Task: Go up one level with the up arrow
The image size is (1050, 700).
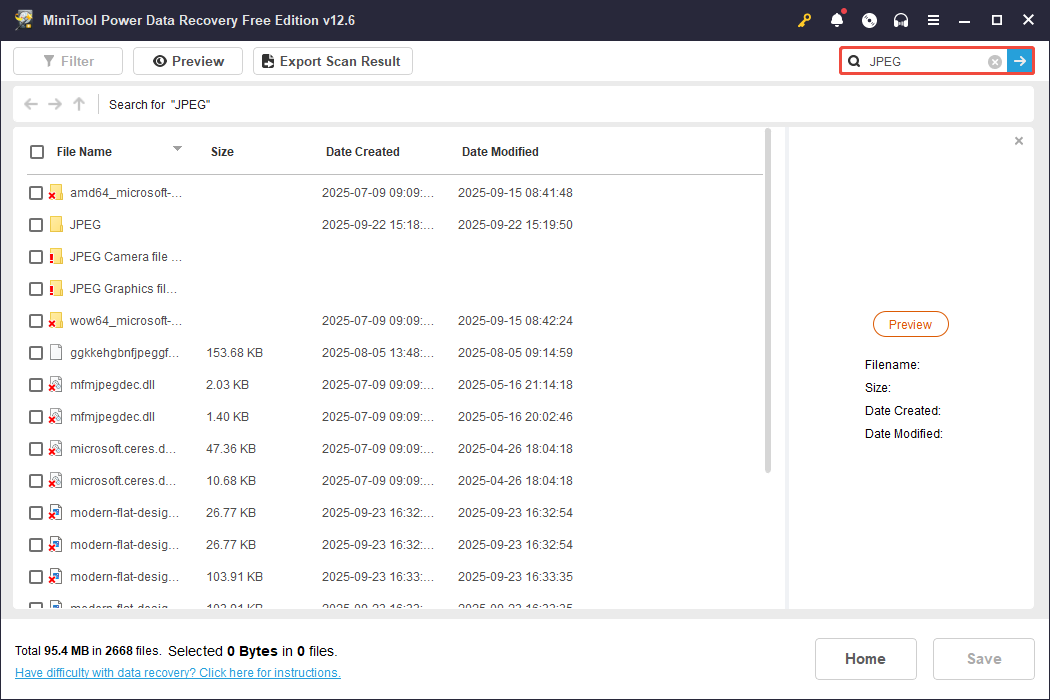Action: point(78,104)
